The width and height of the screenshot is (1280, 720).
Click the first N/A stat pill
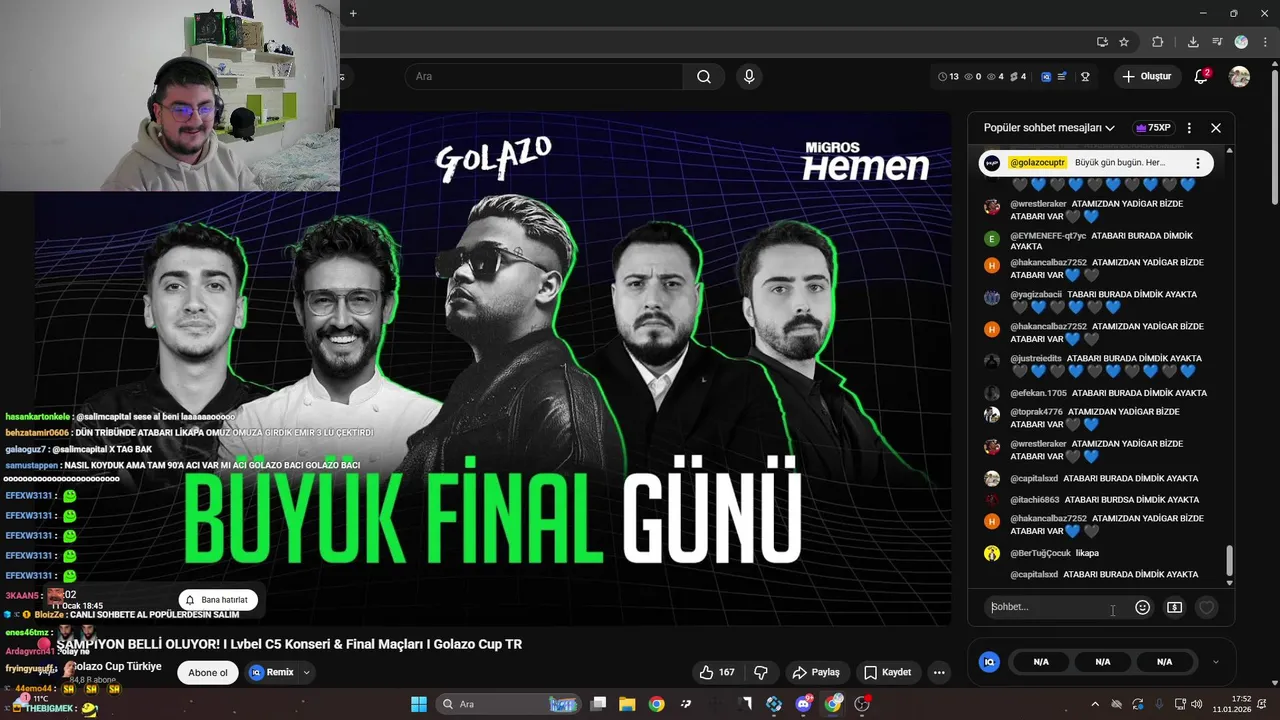pos(1041,662)
